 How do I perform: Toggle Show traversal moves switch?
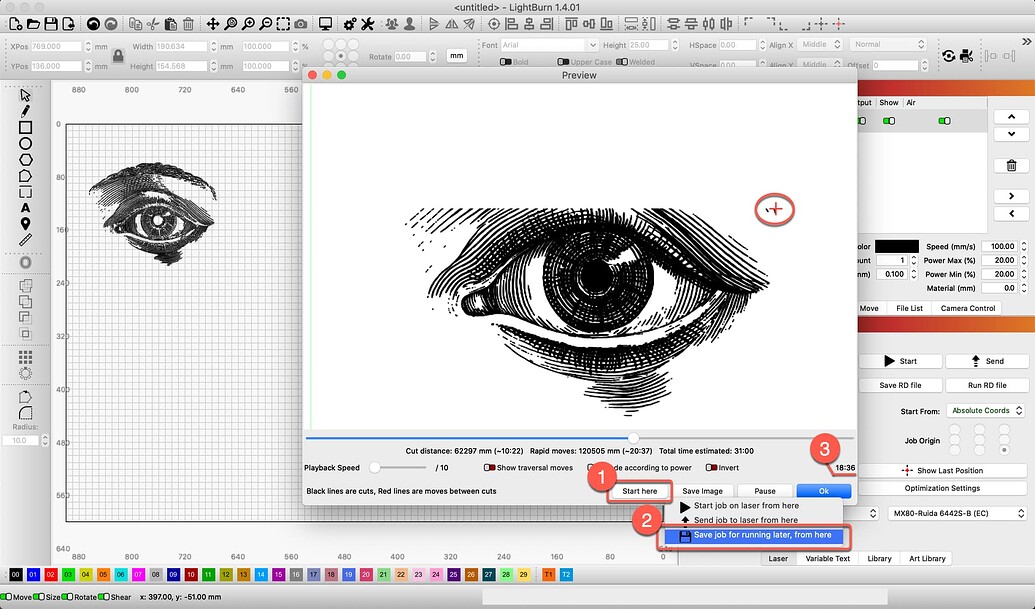(x=490, y=467)
